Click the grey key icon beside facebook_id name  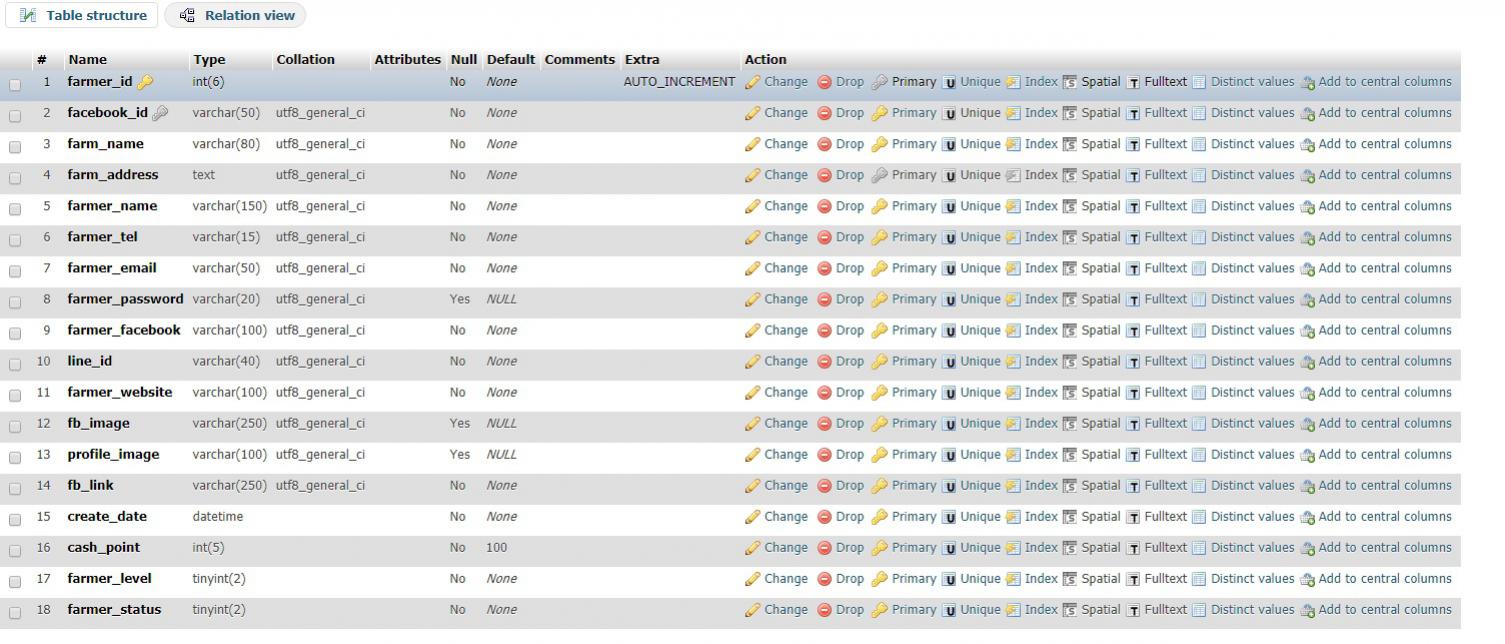tap(160, 113)
